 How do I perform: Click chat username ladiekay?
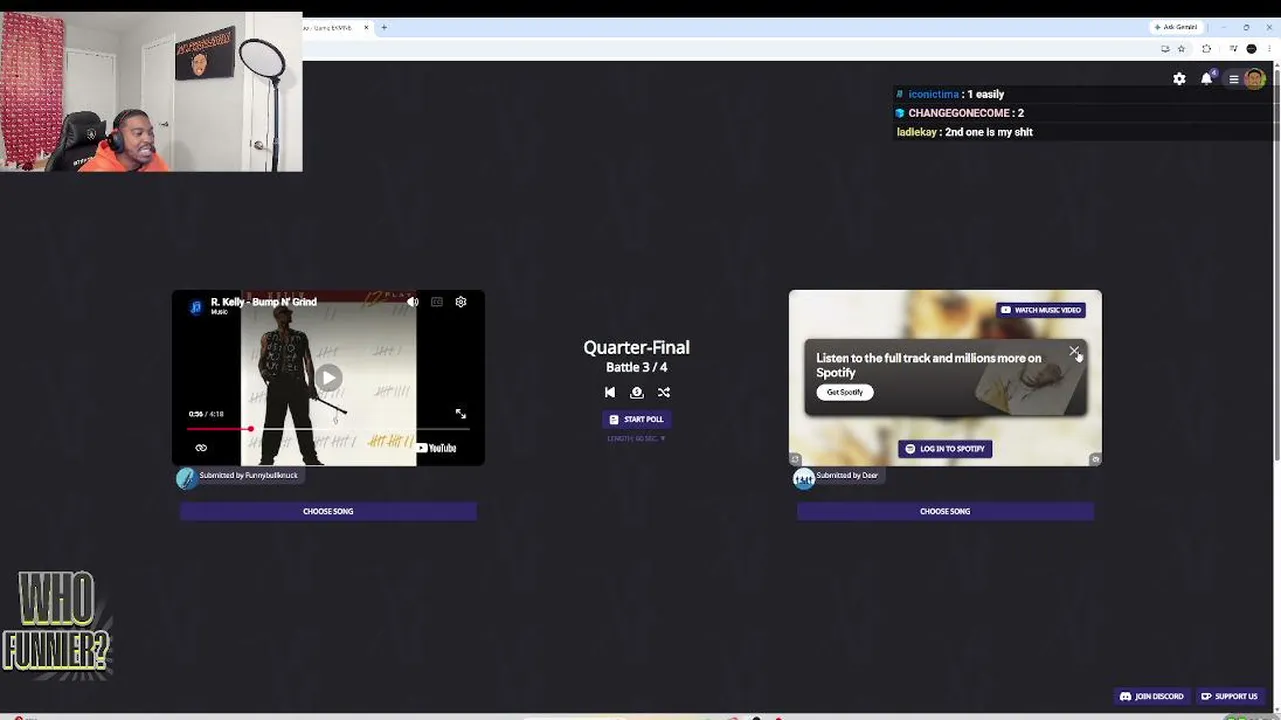[917, 132]
